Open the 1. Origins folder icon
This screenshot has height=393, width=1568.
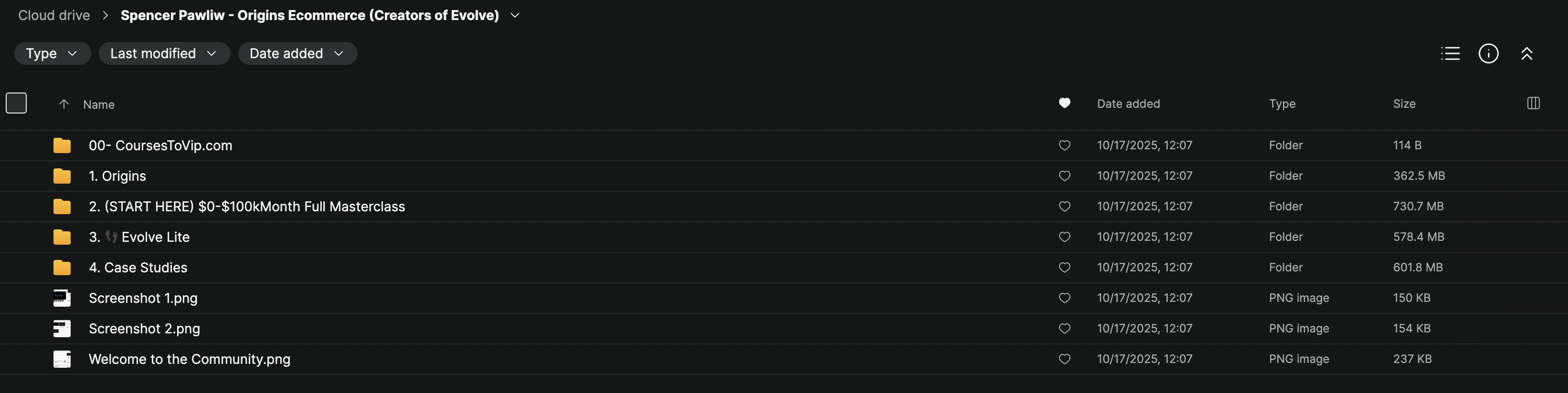coord(62,176)
